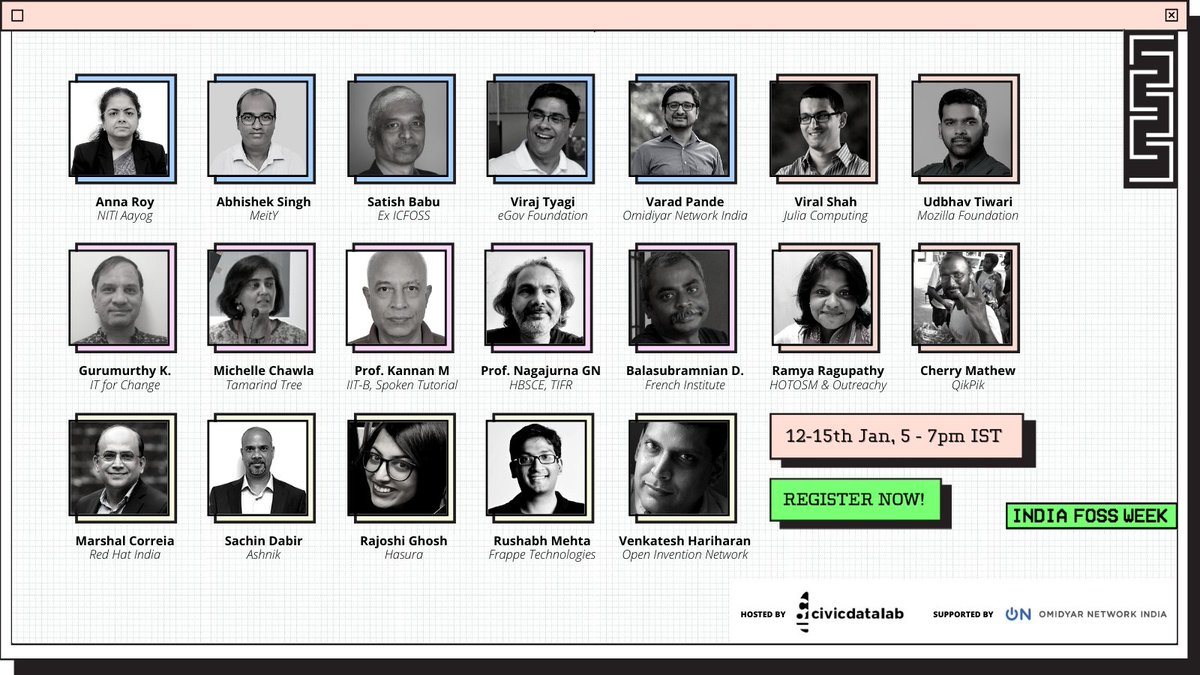1200x675 pixels.
Task: Open Cherry Mathew's photo
Action: (962, 297)
